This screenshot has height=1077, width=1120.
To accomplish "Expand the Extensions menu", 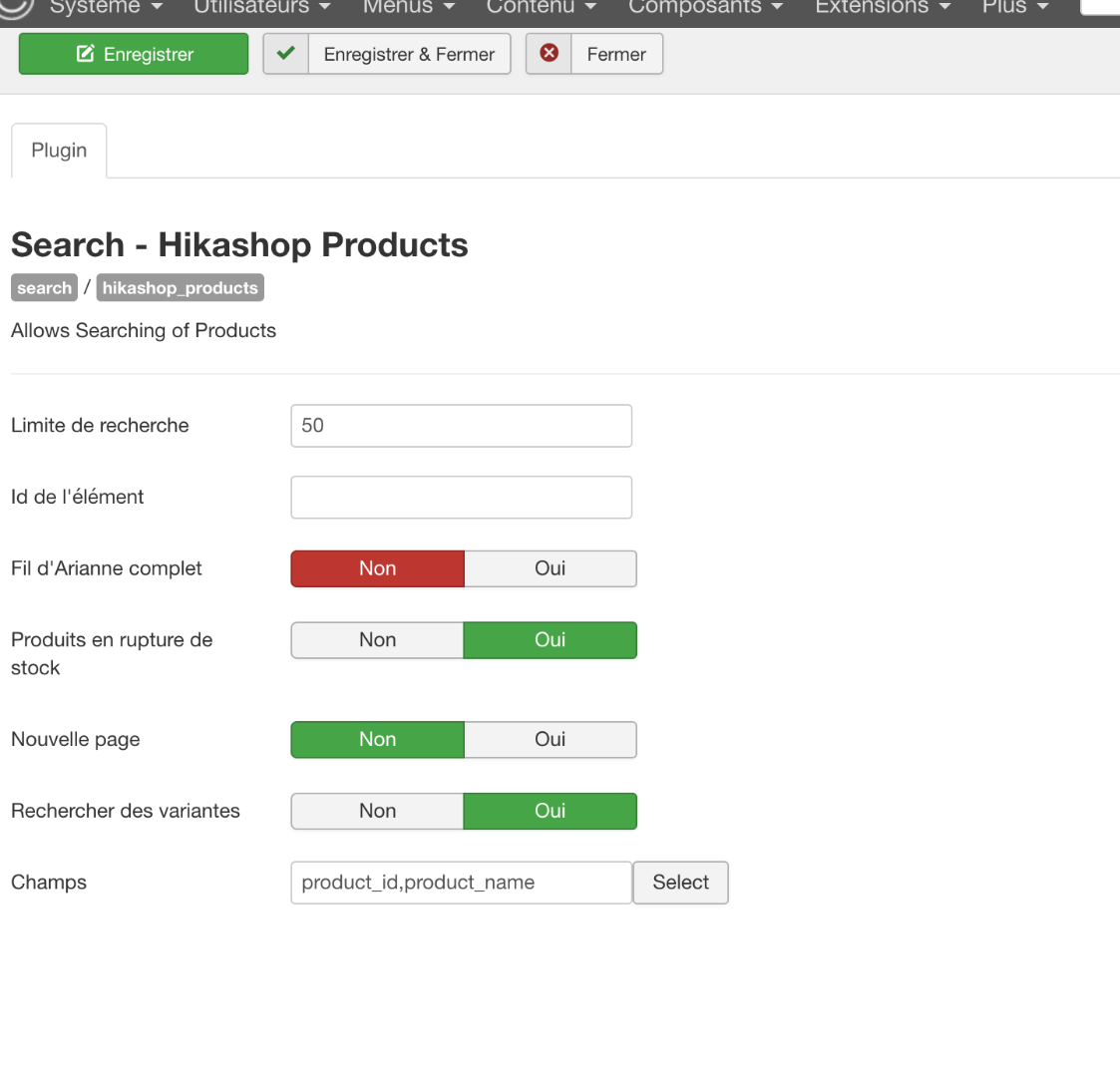I will tap(883, 7).
